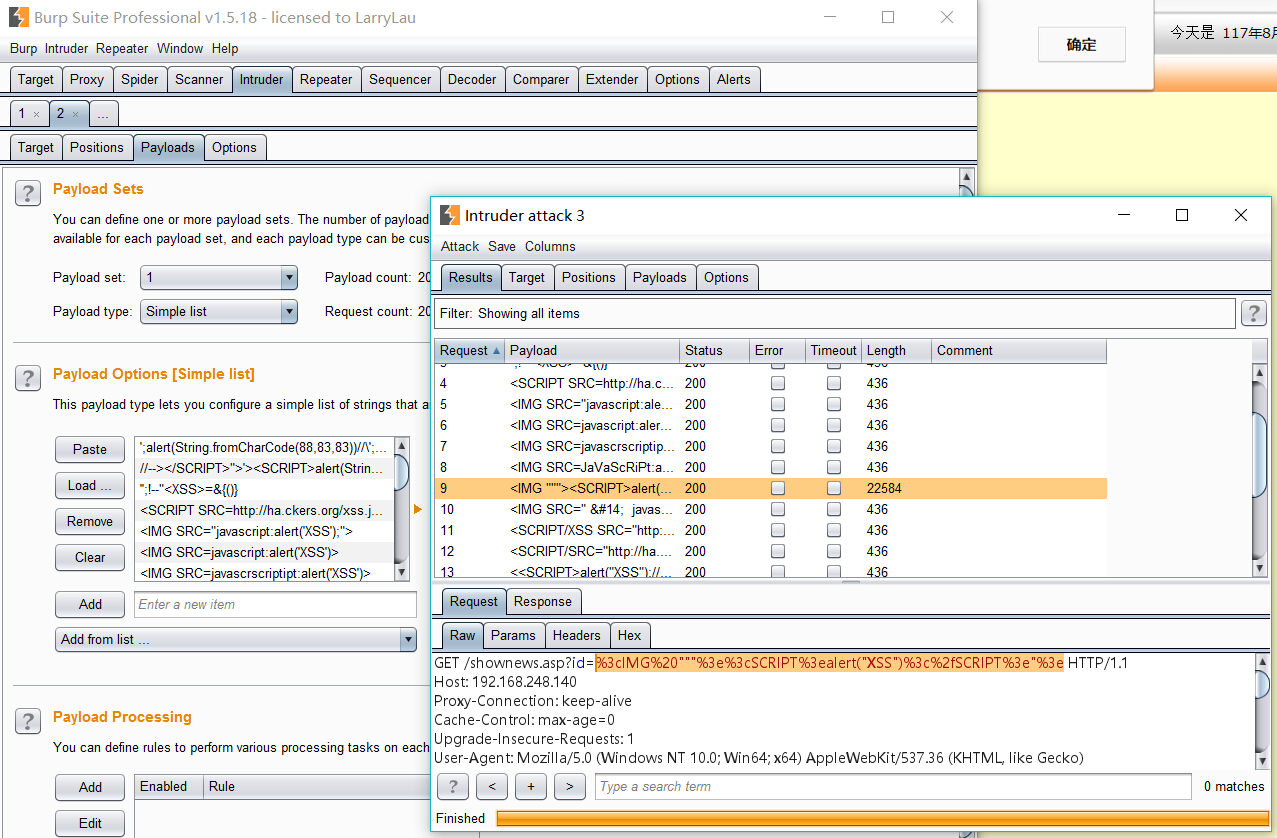The image size is (1277, 838).
Task: Go to previous search match button
Action: click(x=492, y=786)
